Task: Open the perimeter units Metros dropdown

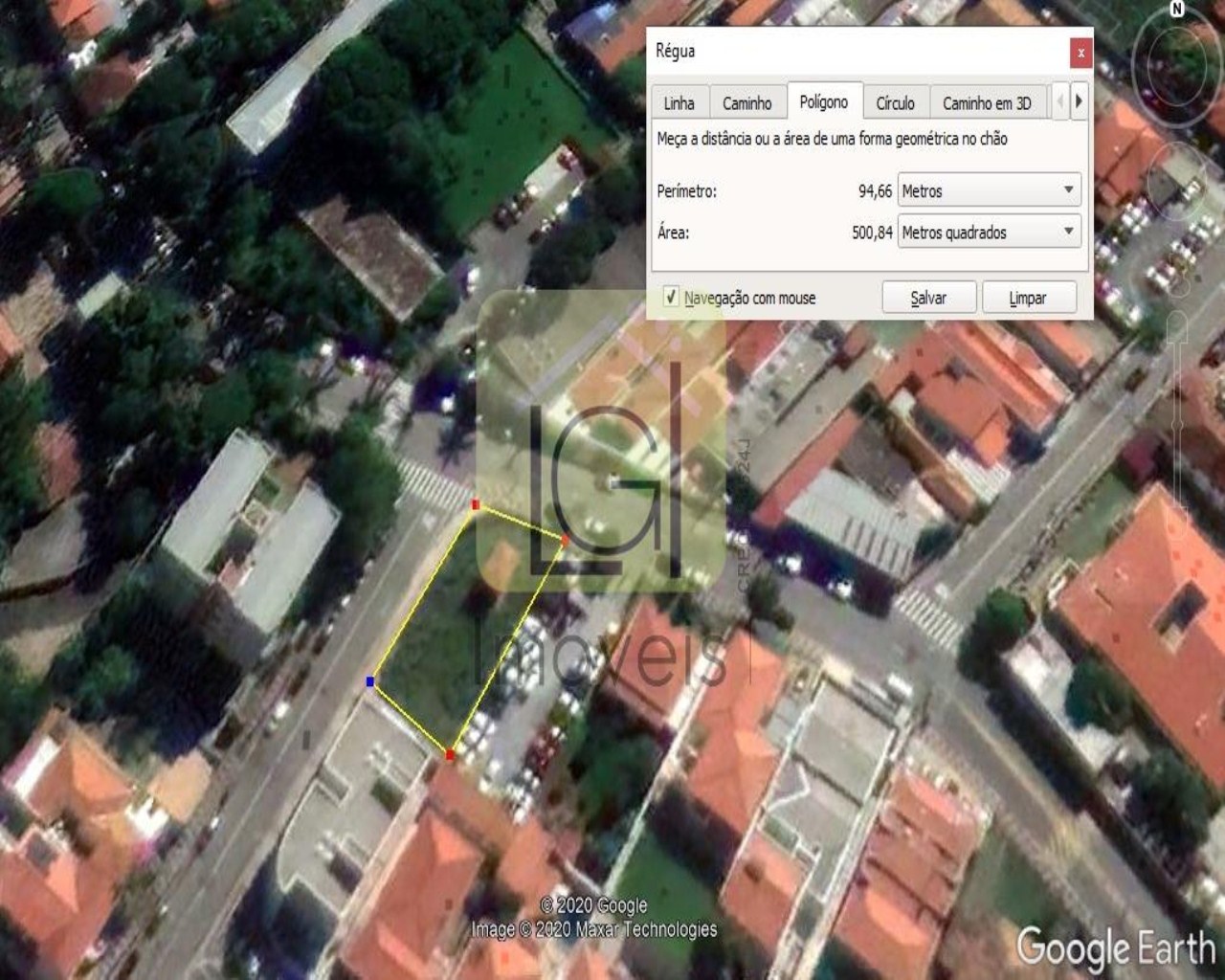Action: click(990, 190)
